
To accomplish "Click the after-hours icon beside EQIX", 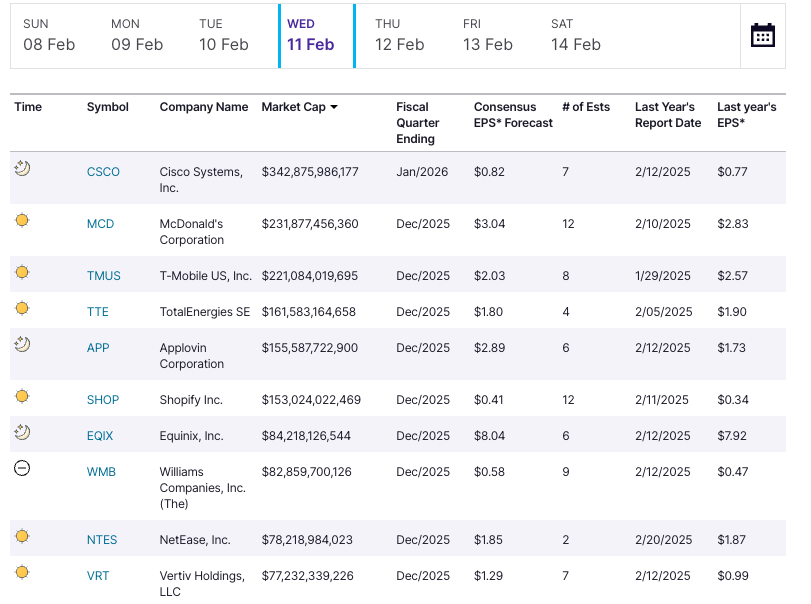I will (22, 429).
